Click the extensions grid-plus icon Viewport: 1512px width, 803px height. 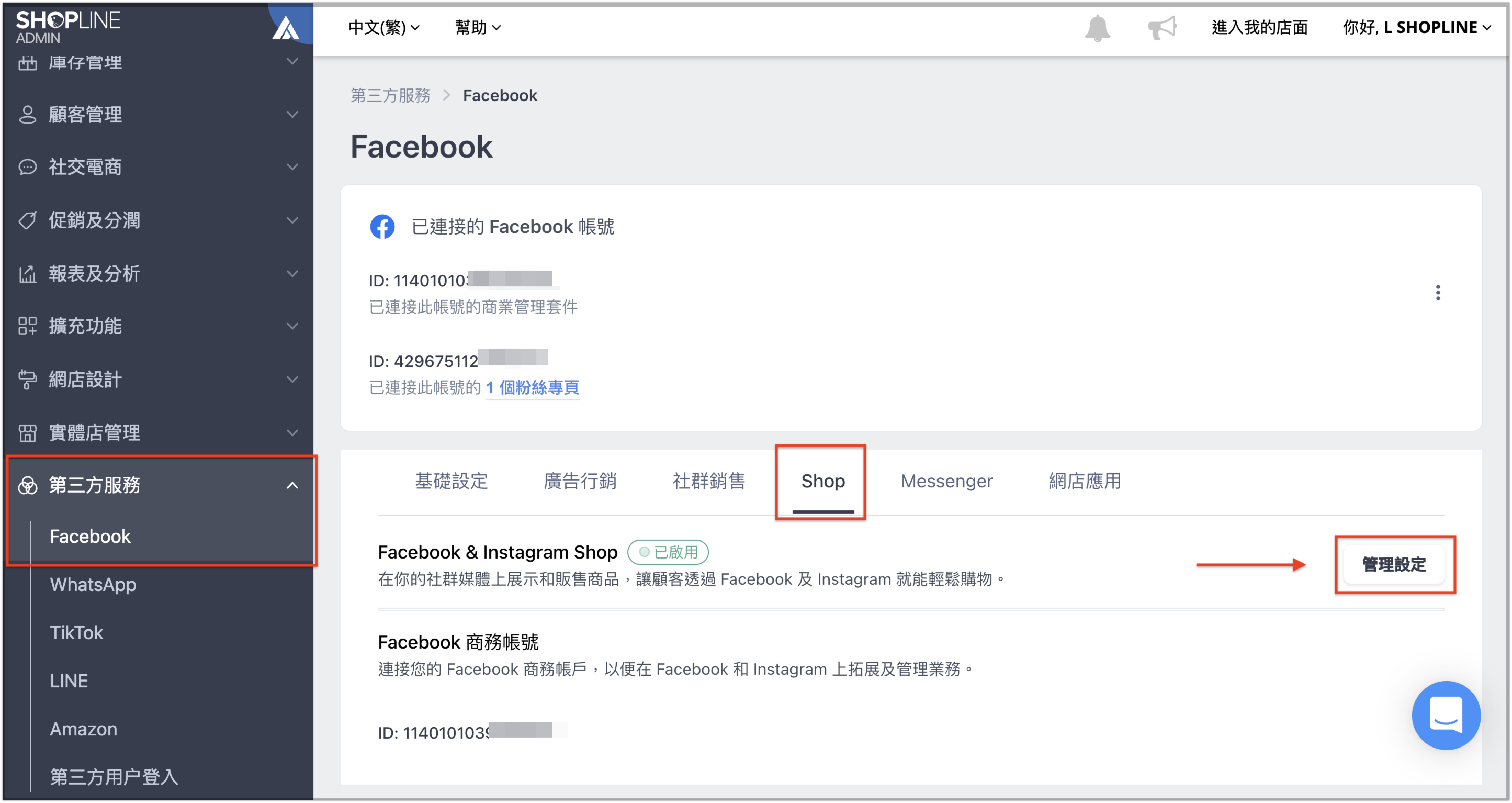(27, 326)
